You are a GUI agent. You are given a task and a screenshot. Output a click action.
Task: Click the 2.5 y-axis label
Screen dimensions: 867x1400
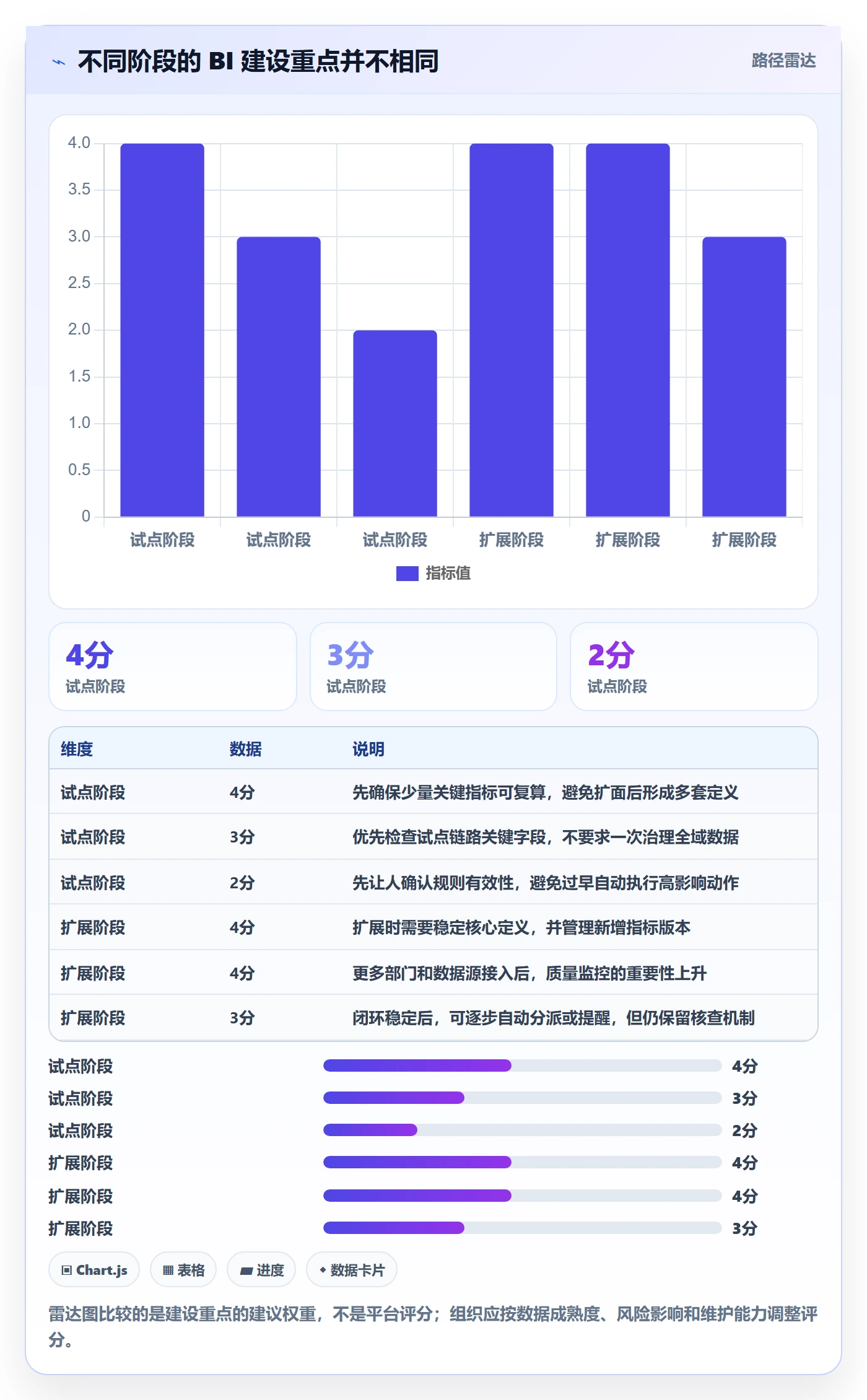coord(79,283)
